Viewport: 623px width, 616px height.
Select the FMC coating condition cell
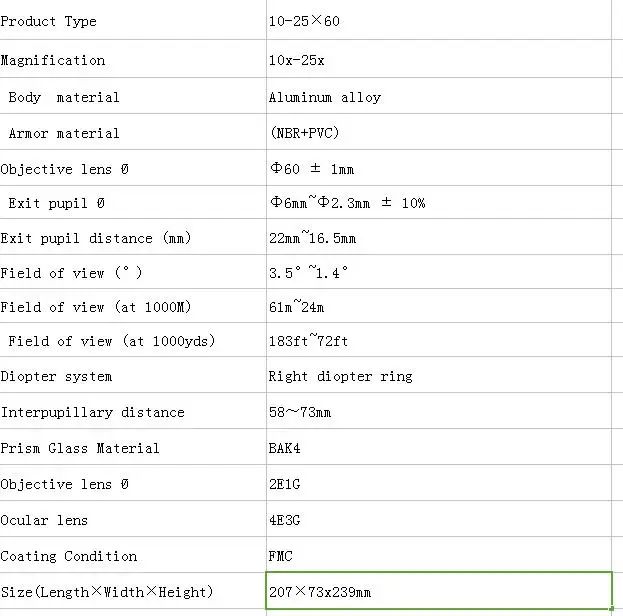pyautogui.click(x=439, y=554)
